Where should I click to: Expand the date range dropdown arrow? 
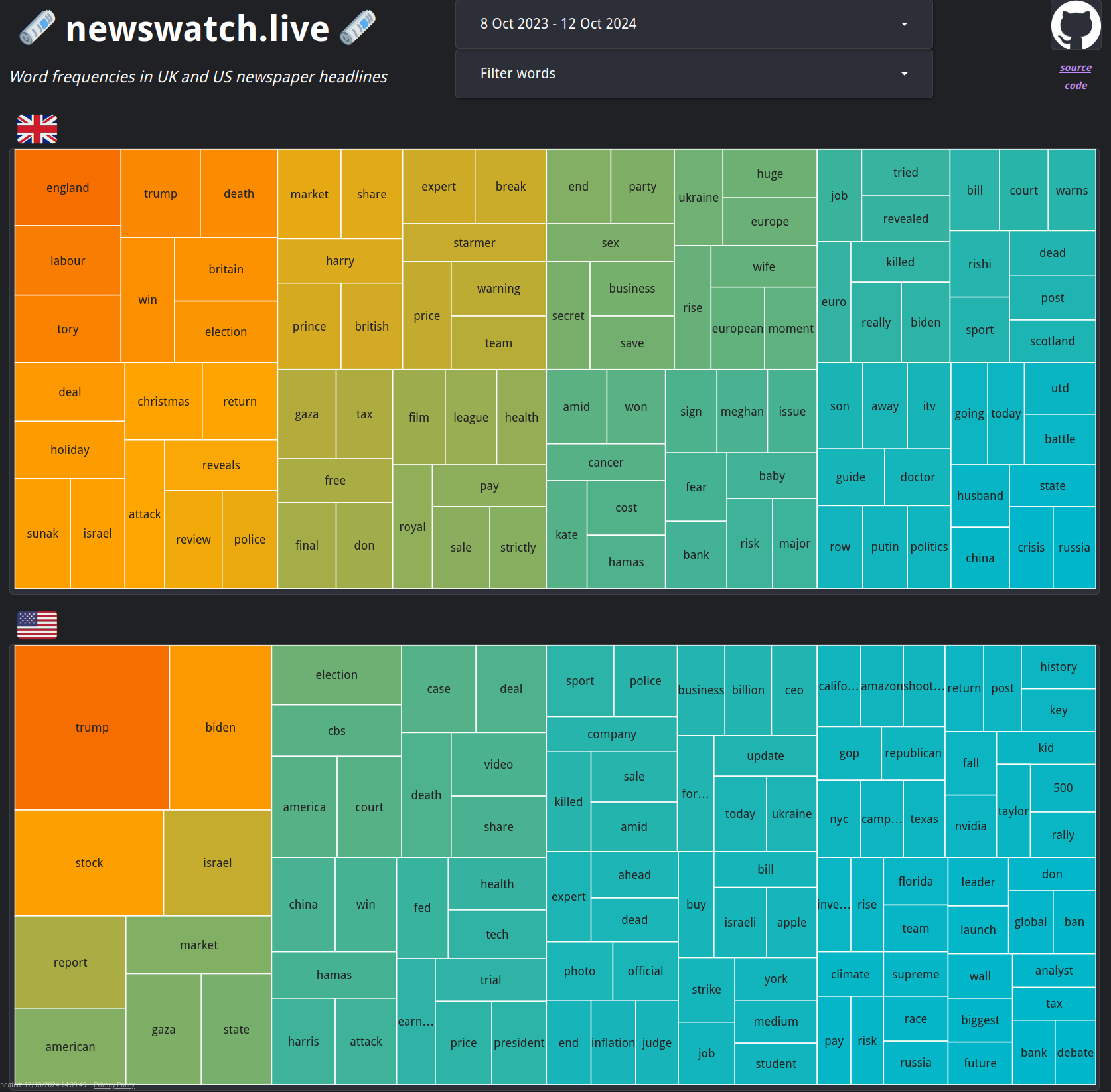pos(904,24)
